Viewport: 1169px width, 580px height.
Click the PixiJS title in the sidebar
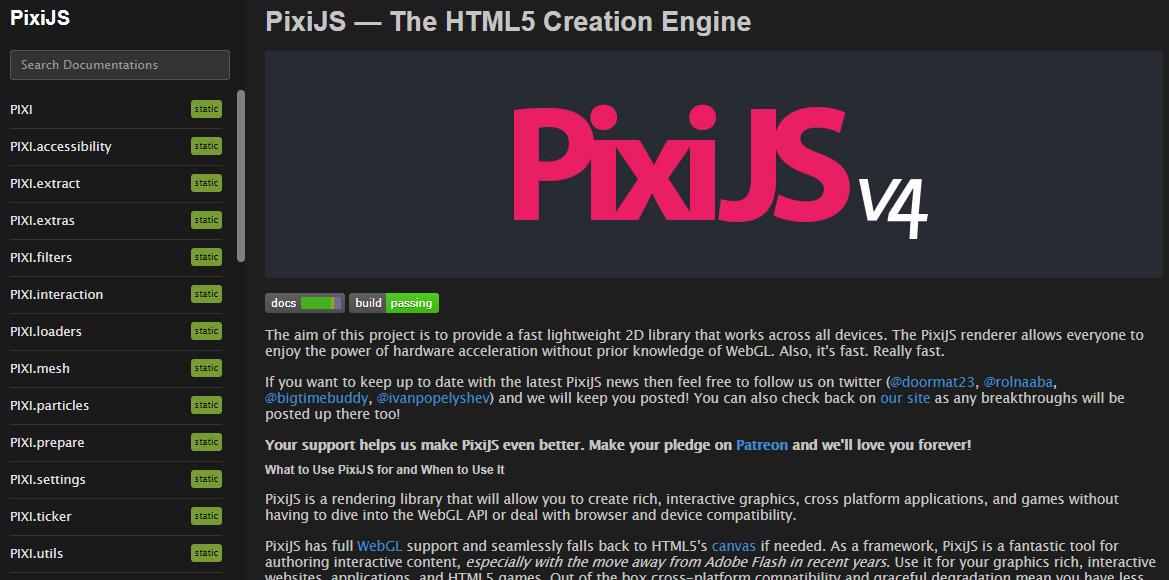(x=40, y=19)
